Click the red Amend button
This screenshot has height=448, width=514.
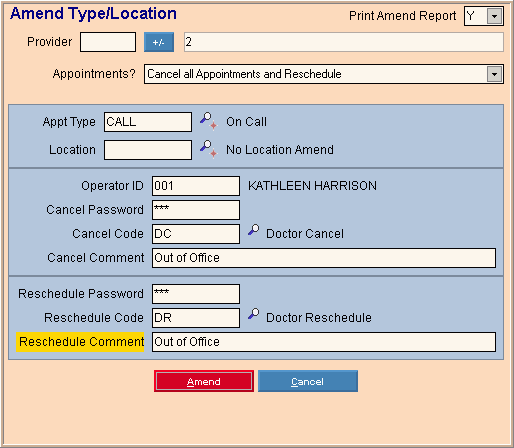[204, 381]
